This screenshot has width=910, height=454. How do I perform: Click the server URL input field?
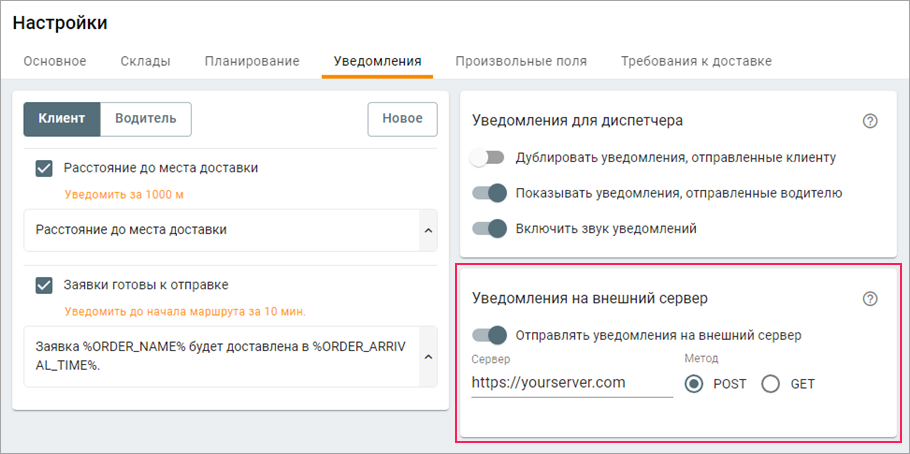[571, 382]
